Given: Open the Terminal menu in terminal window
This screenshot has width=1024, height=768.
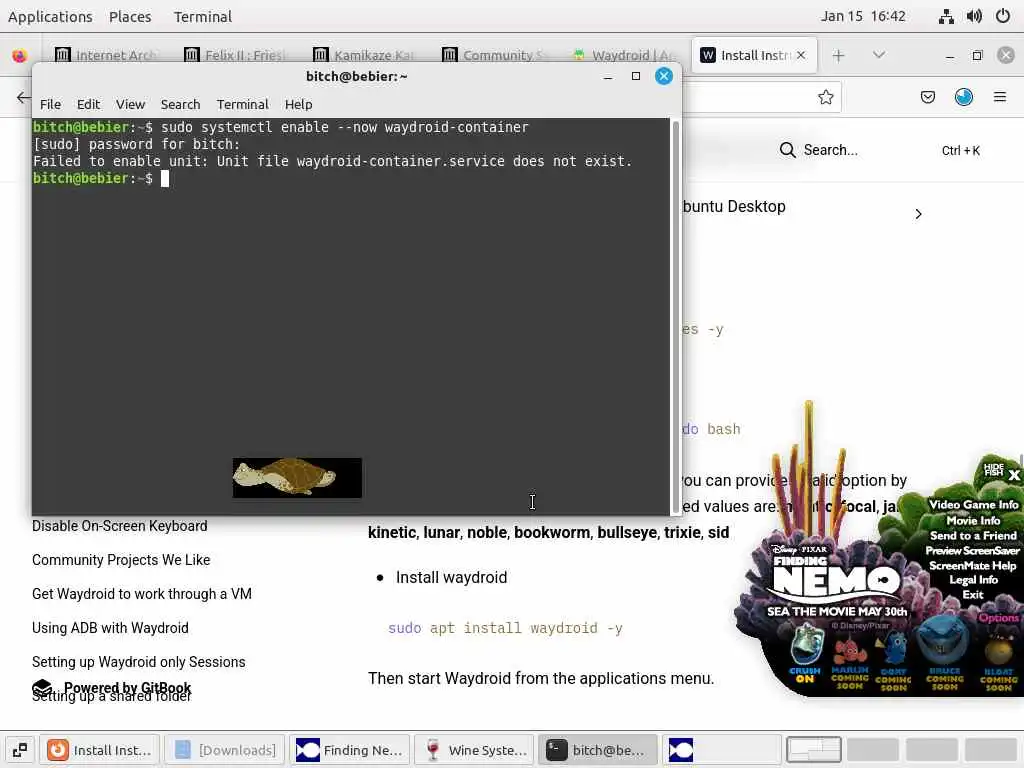Looking at the screenshot, I should pos(242,104).
